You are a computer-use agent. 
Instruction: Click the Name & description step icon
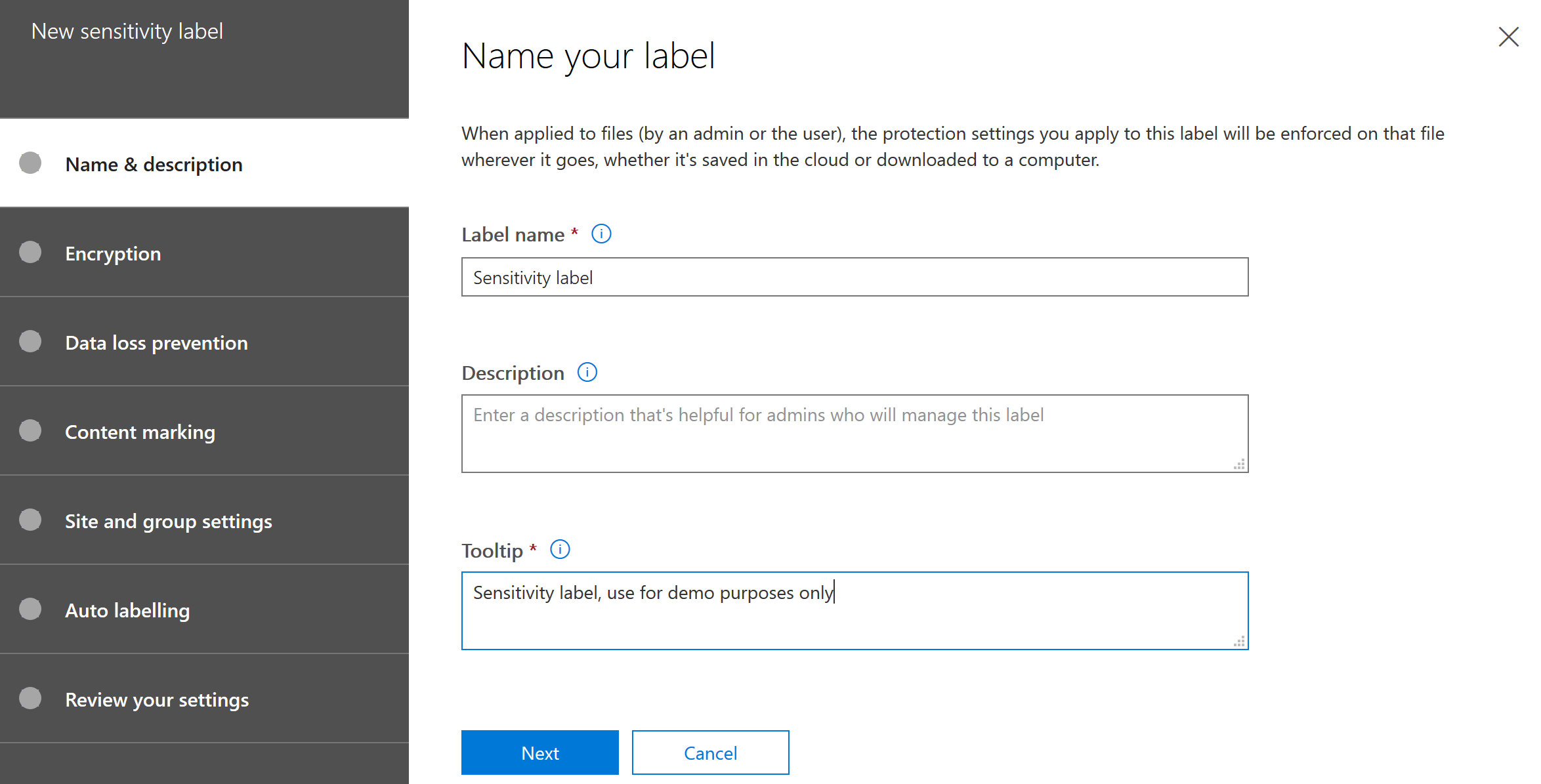pos(29,163)
